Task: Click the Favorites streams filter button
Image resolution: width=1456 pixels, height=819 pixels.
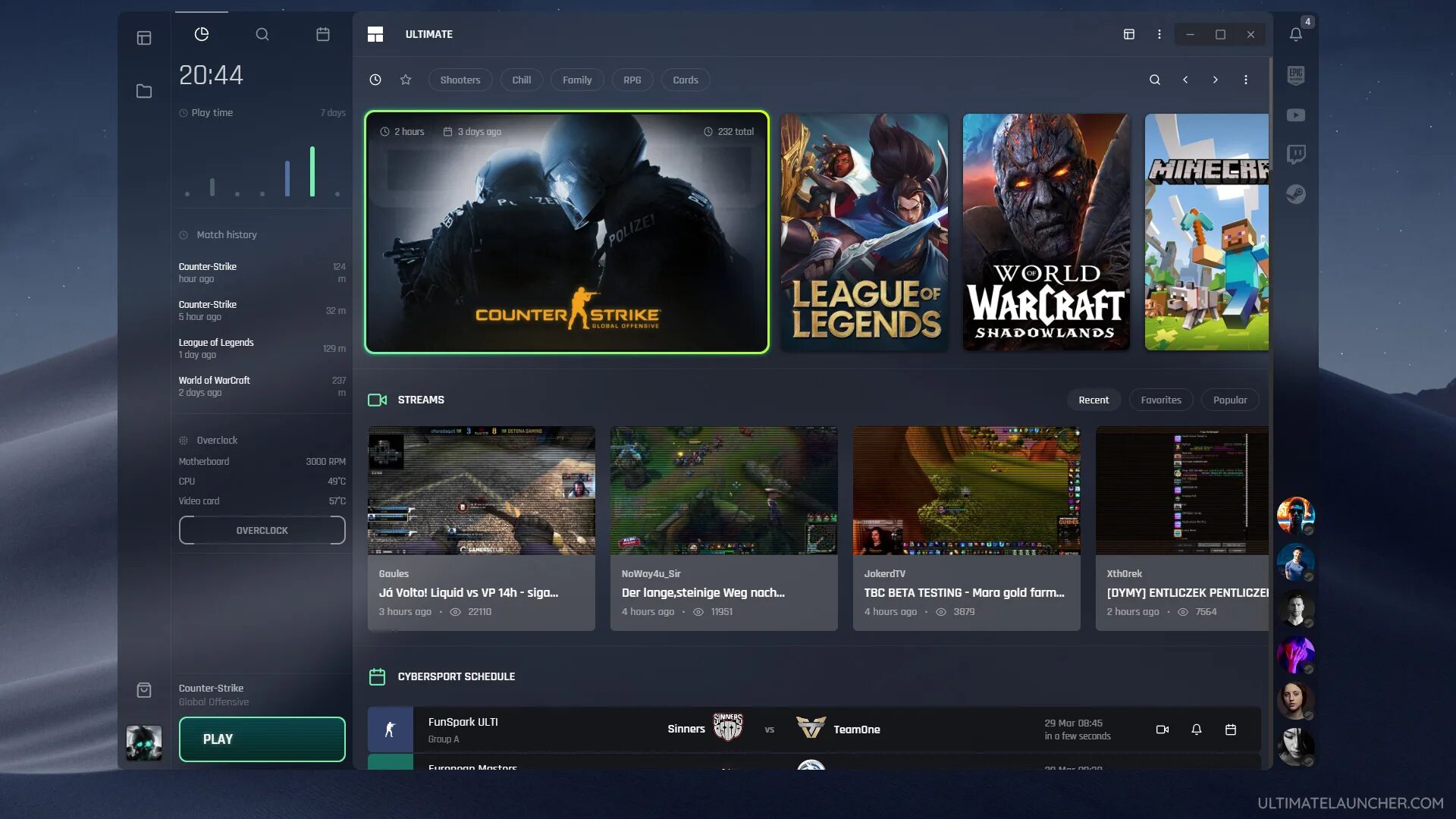Action: (x=1161, y=399)
